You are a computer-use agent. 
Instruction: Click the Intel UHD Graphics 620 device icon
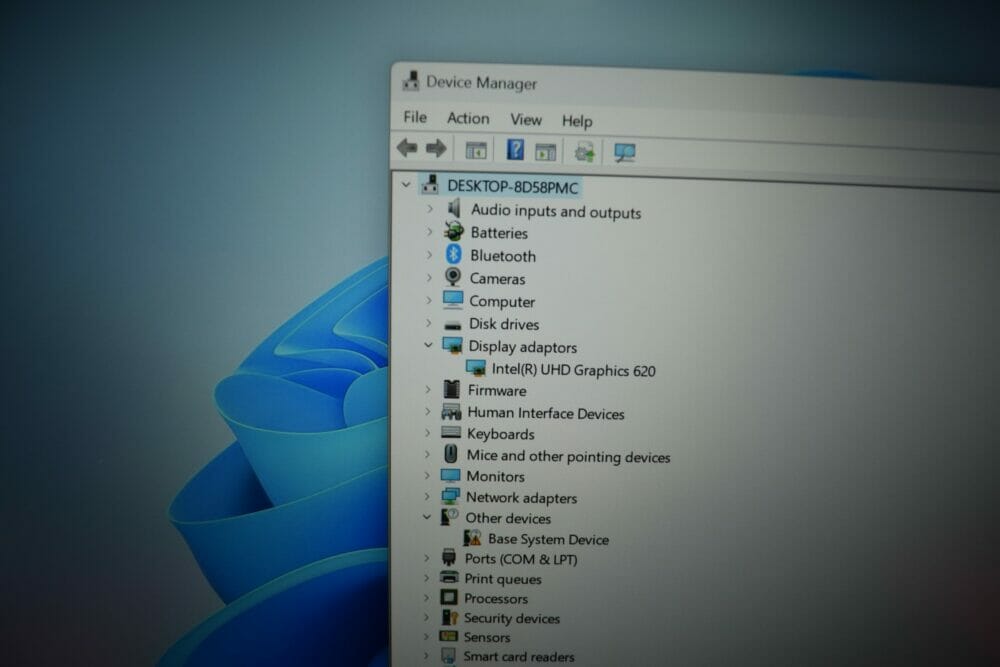[x=476, y=368]
